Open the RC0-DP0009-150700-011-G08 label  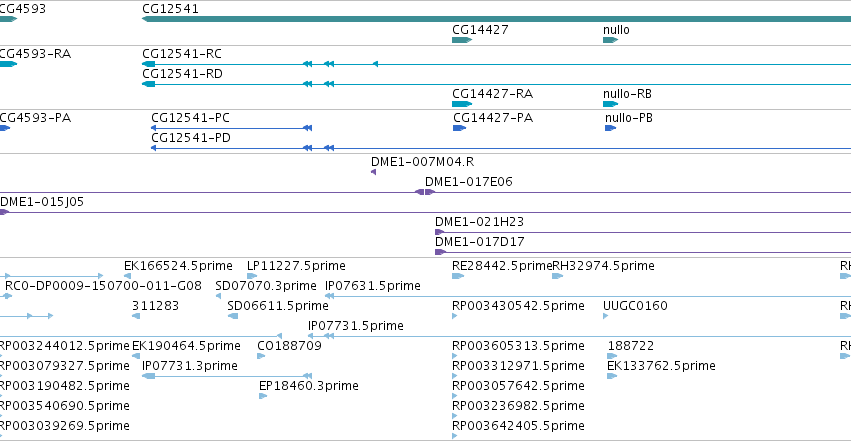[x=103, y=286]
